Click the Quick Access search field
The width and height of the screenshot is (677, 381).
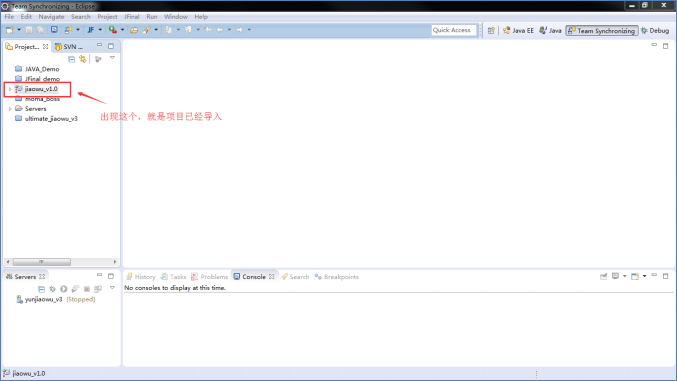point(453,30)
